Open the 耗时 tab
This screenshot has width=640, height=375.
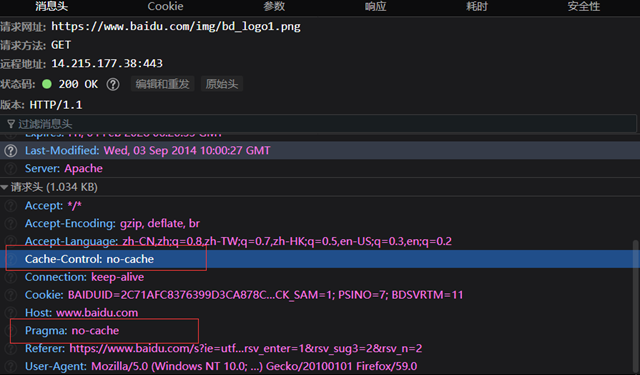click(x=477, y=7)
